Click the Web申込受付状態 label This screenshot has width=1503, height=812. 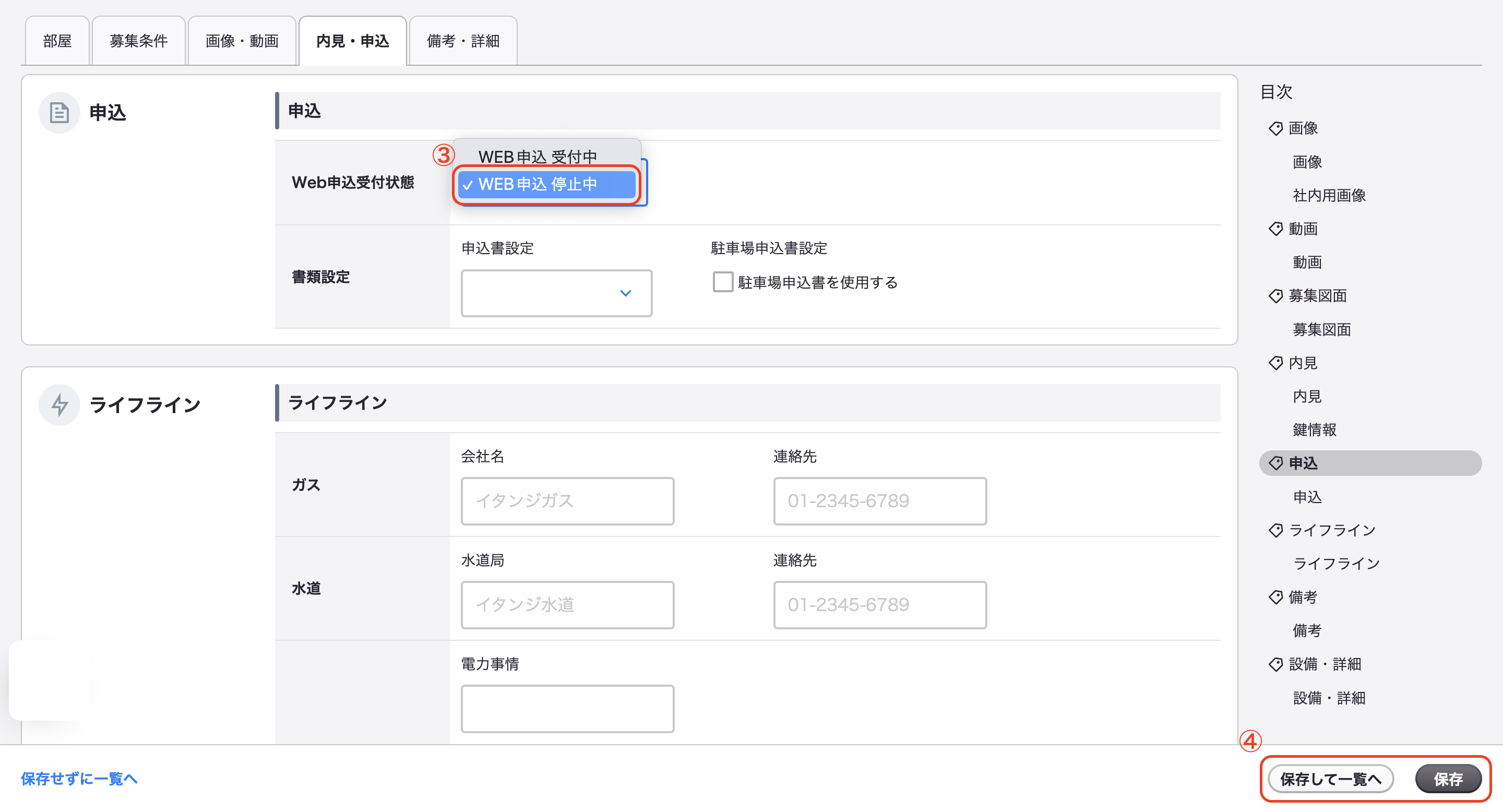(353, 183)
